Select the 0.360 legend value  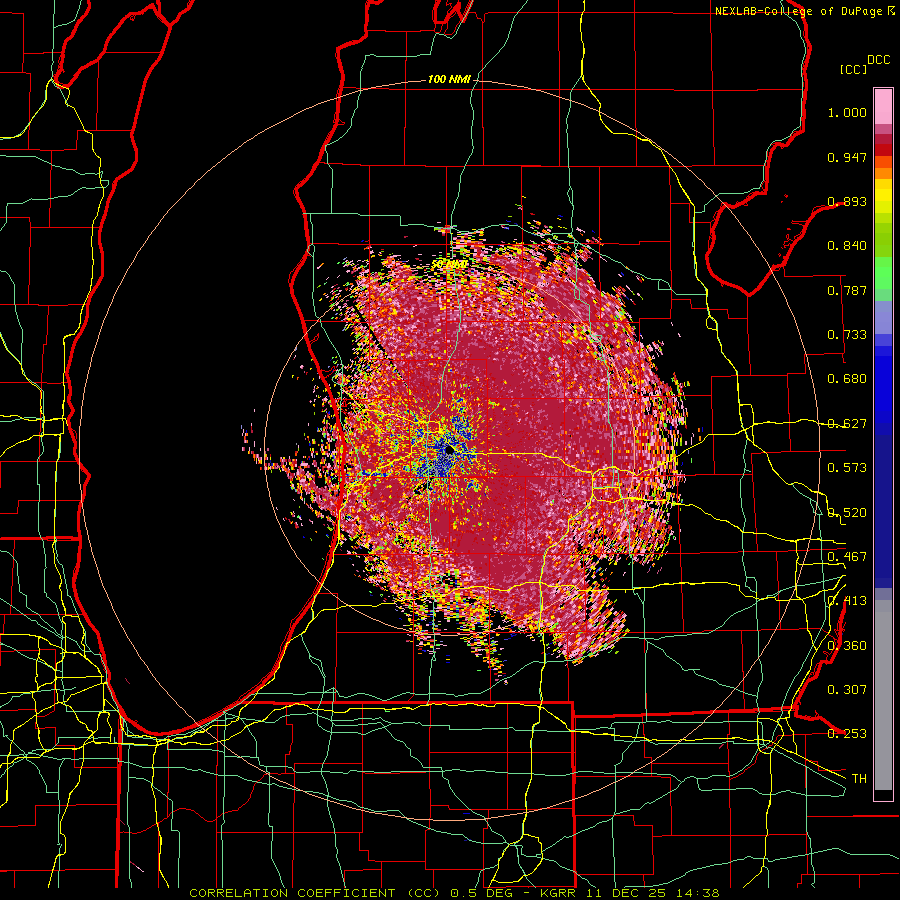coord(847,646)
